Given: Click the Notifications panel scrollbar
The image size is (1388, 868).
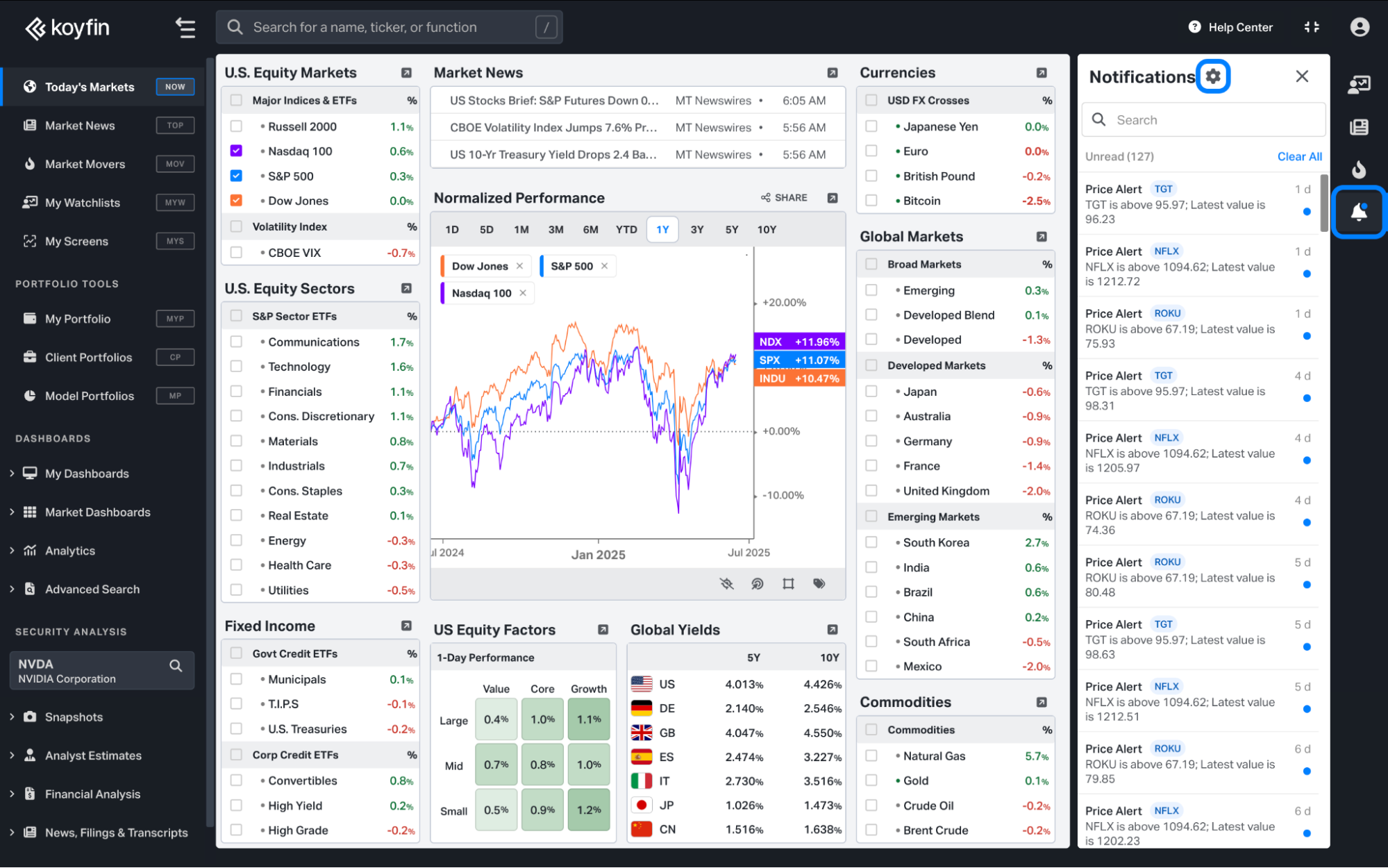Looking at the screenshot, I should pos(1323,203).
